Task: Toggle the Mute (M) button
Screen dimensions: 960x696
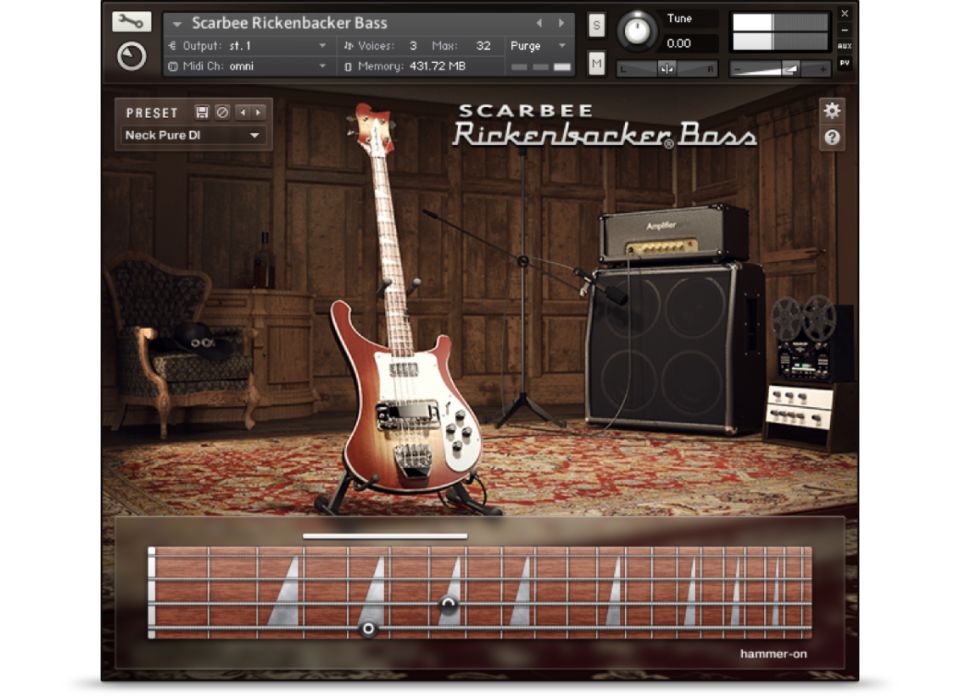Action: pyautogui.click(x=597, y=64)
